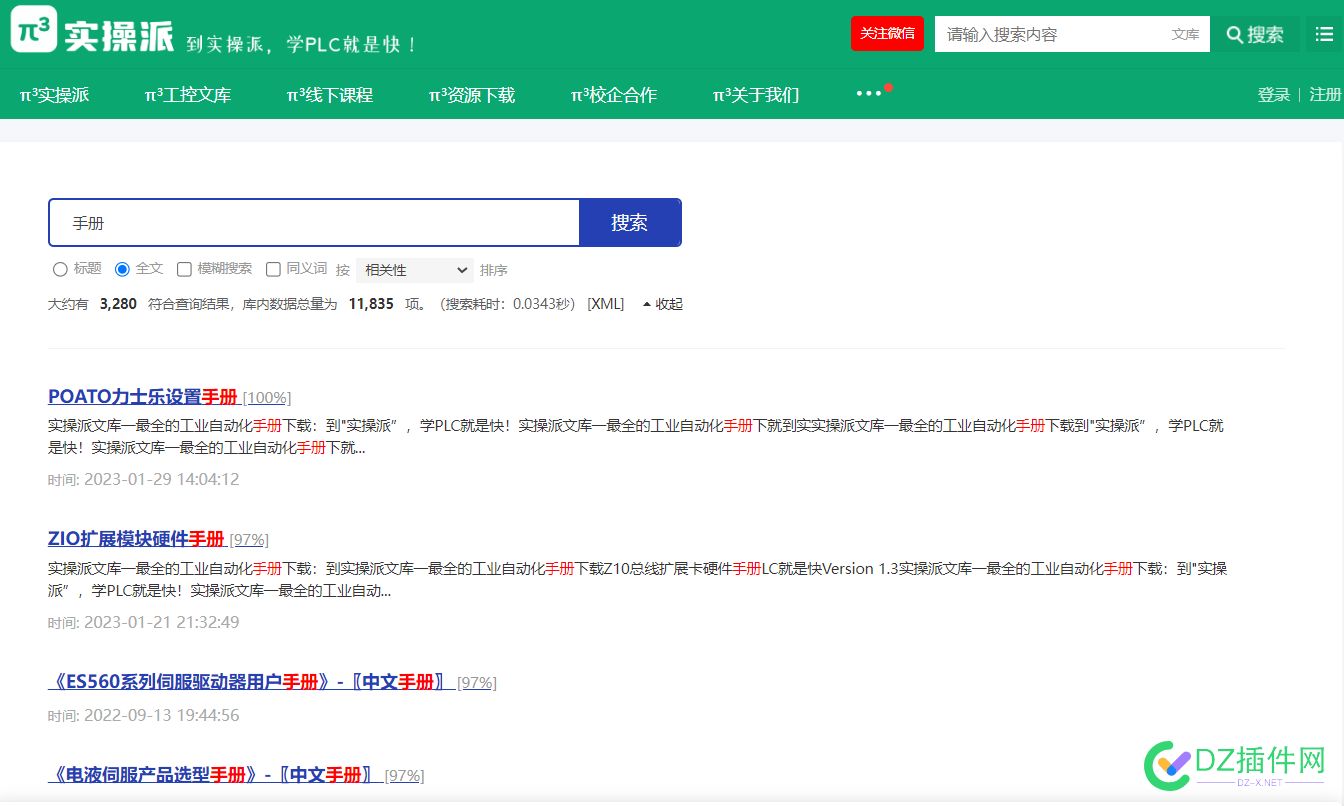
Task: Click the timestamp 2022-09-13 19:44:56
Action: 162,715
